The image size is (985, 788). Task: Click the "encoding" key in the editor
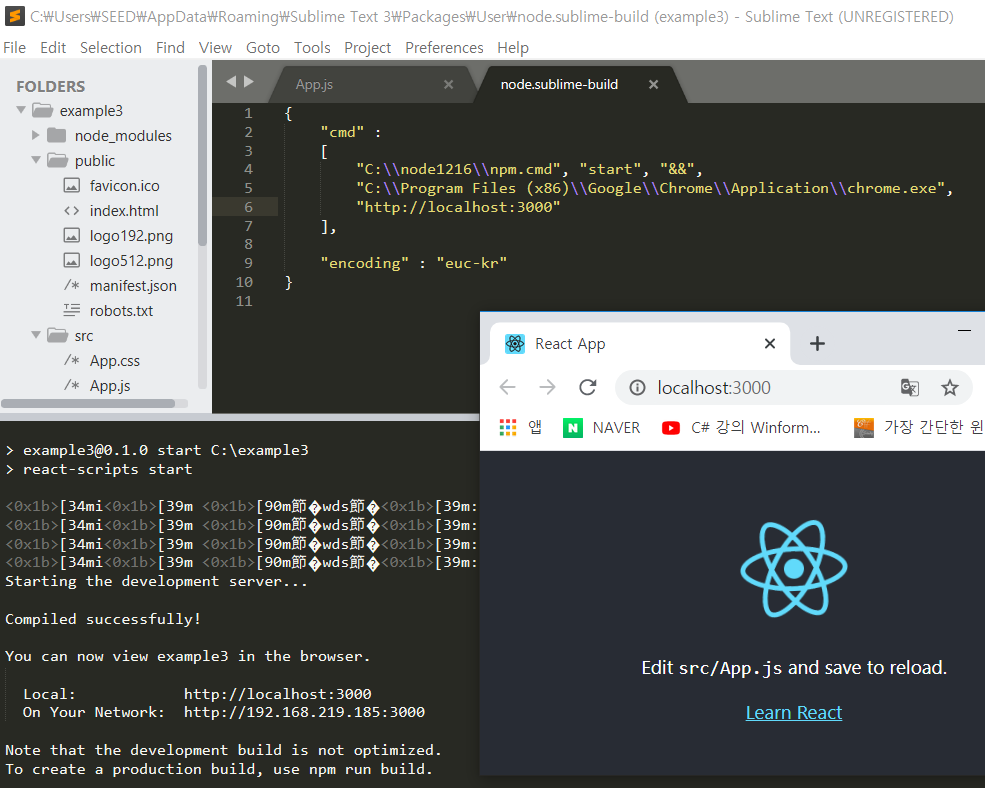coord(364,263)
